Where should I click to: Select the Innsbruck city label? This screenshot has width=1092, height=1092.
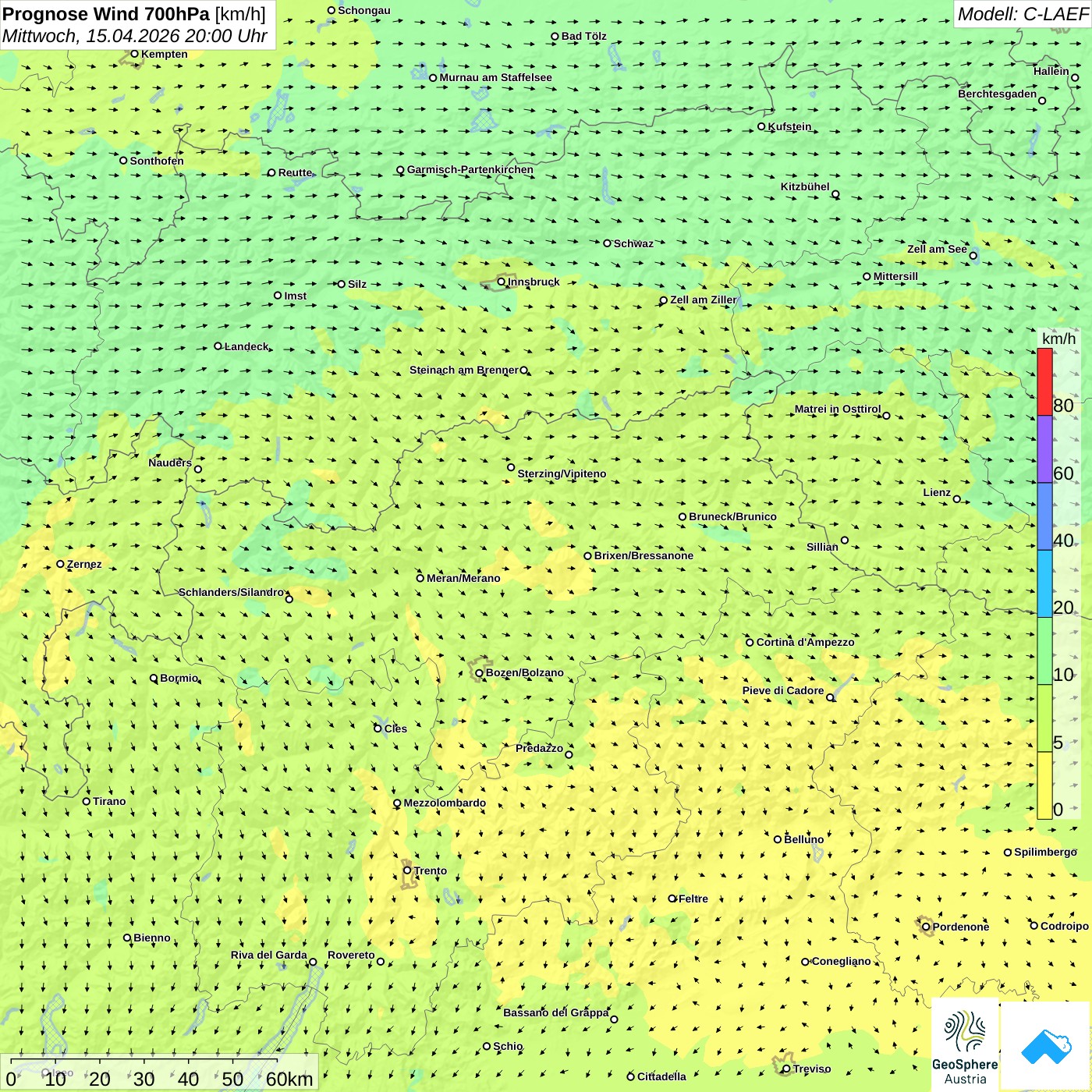pyautogui.click(x=534, y=282)
